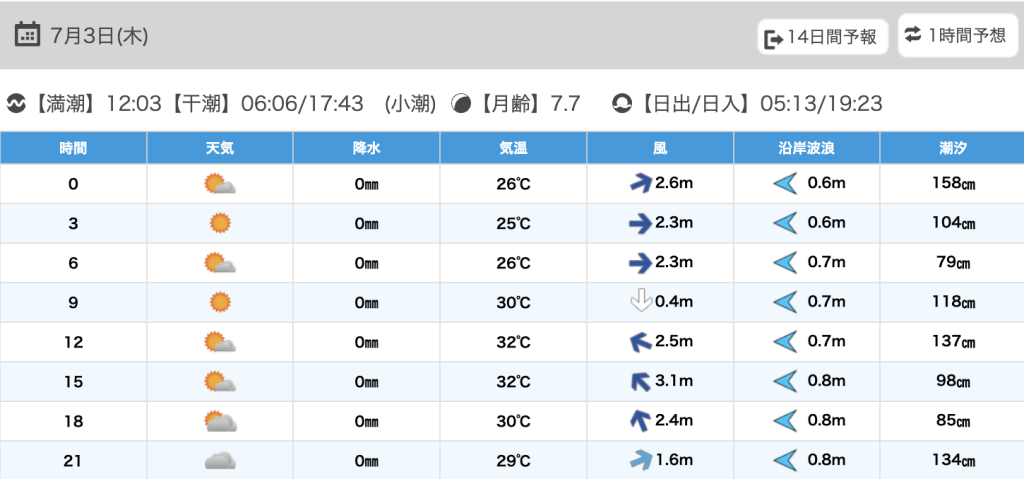Click the sunny weather icon at hour 9
This screenshot has height=479, width=1024.
220,302
